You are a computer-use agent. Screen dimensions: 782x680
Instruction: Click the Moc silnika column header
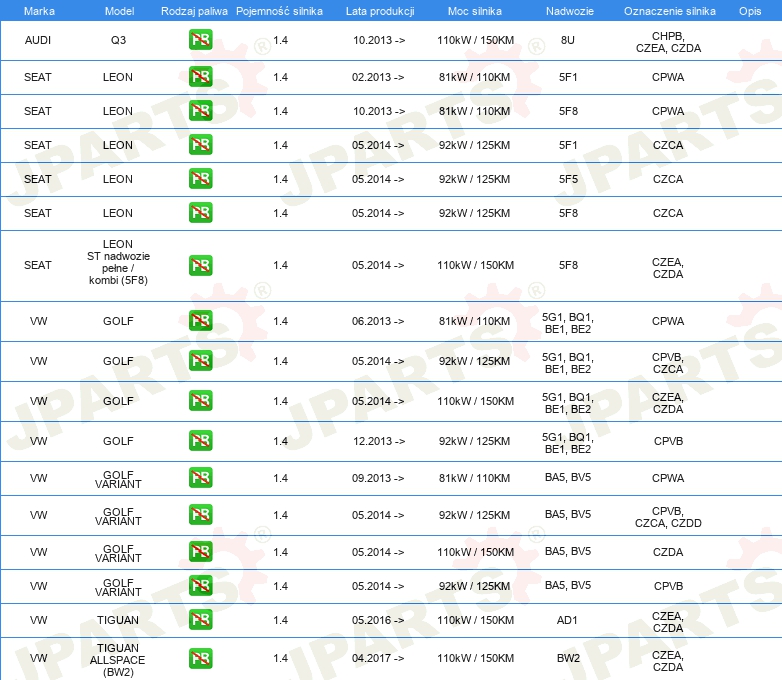(x=474, y=11)
